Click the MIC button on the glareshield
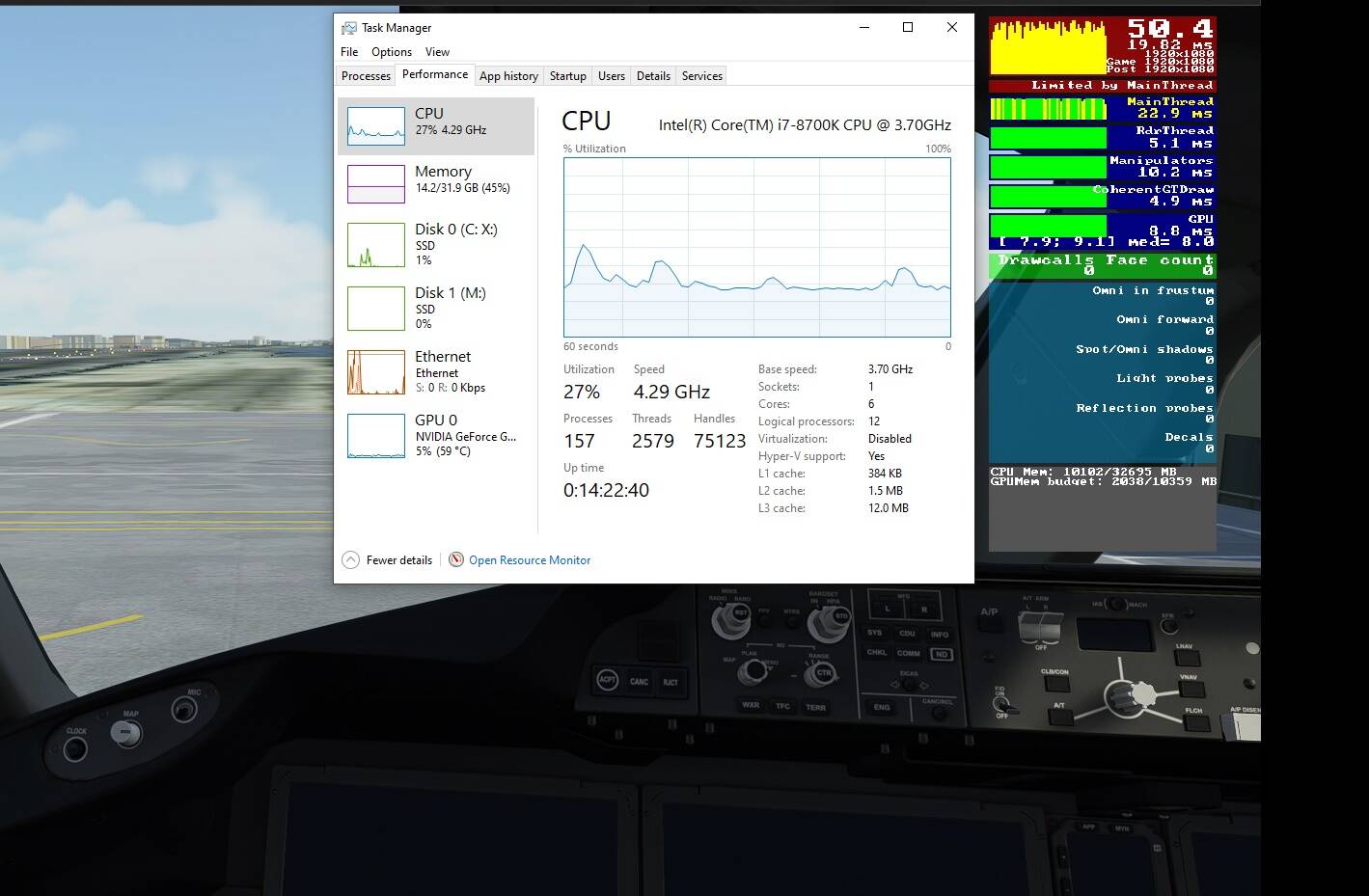The height and width of the screenshot is (896, 1369). pos(184,710)
